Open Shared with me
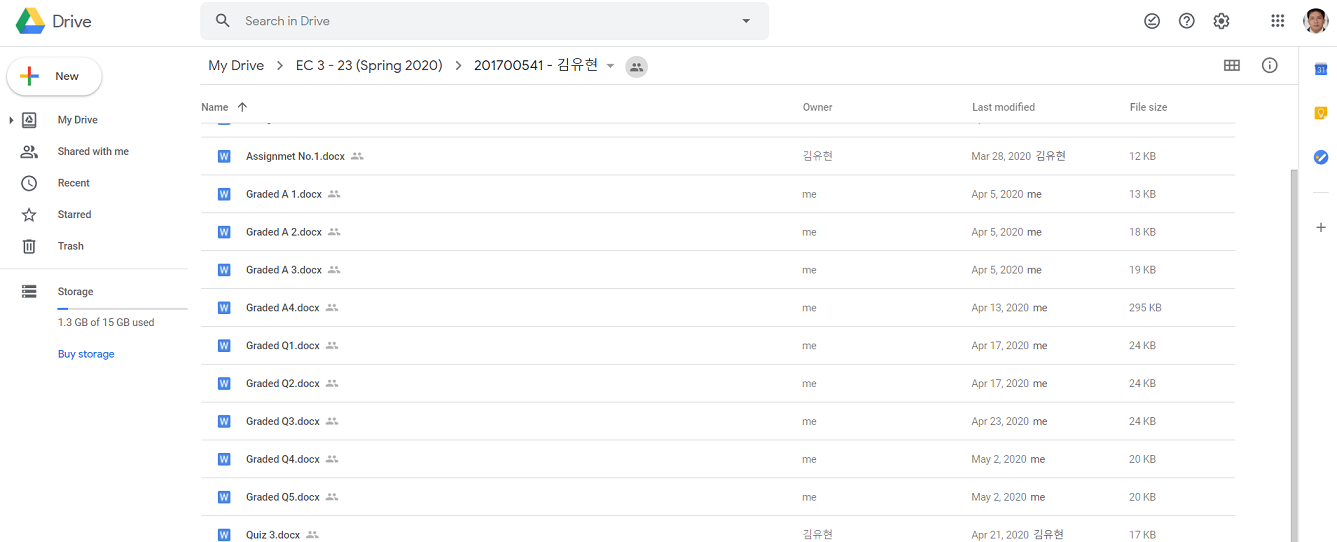Viewport: 1337px width, 542px height. (93, 152)
